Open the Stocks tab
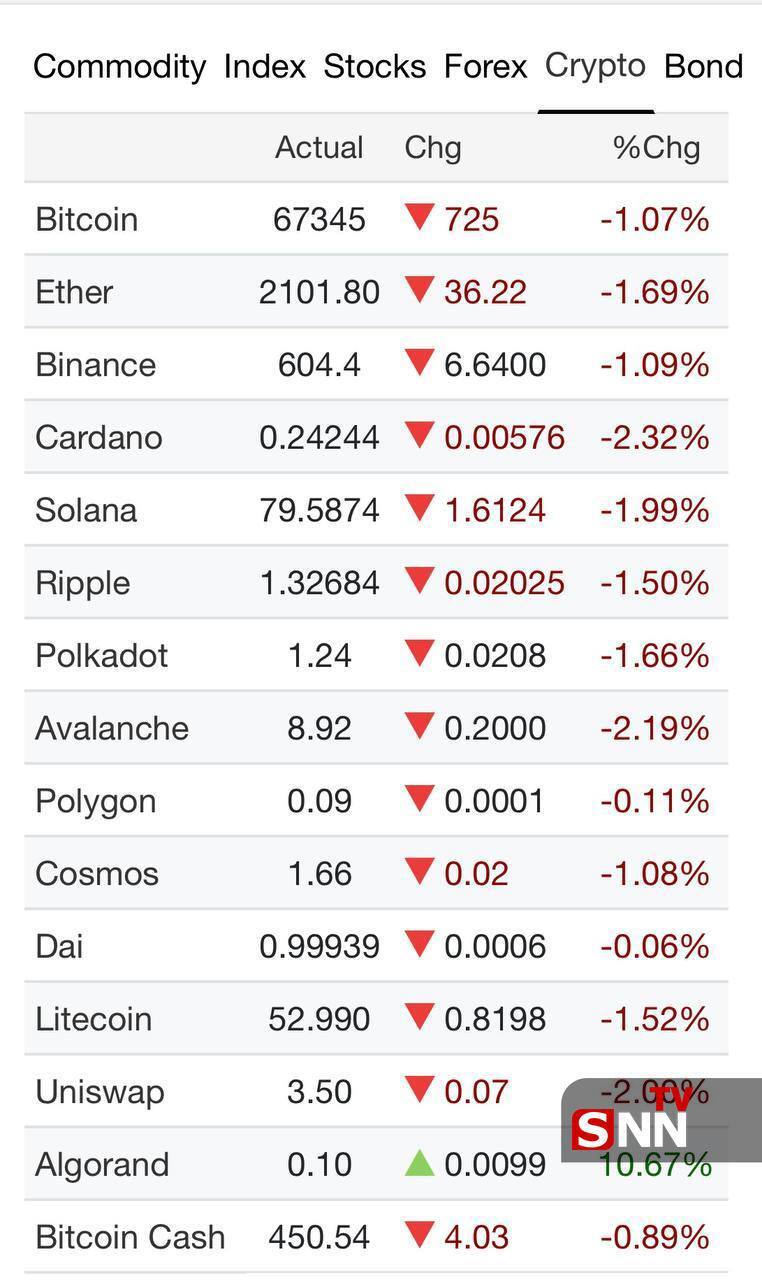 click(x=374, y=67)
